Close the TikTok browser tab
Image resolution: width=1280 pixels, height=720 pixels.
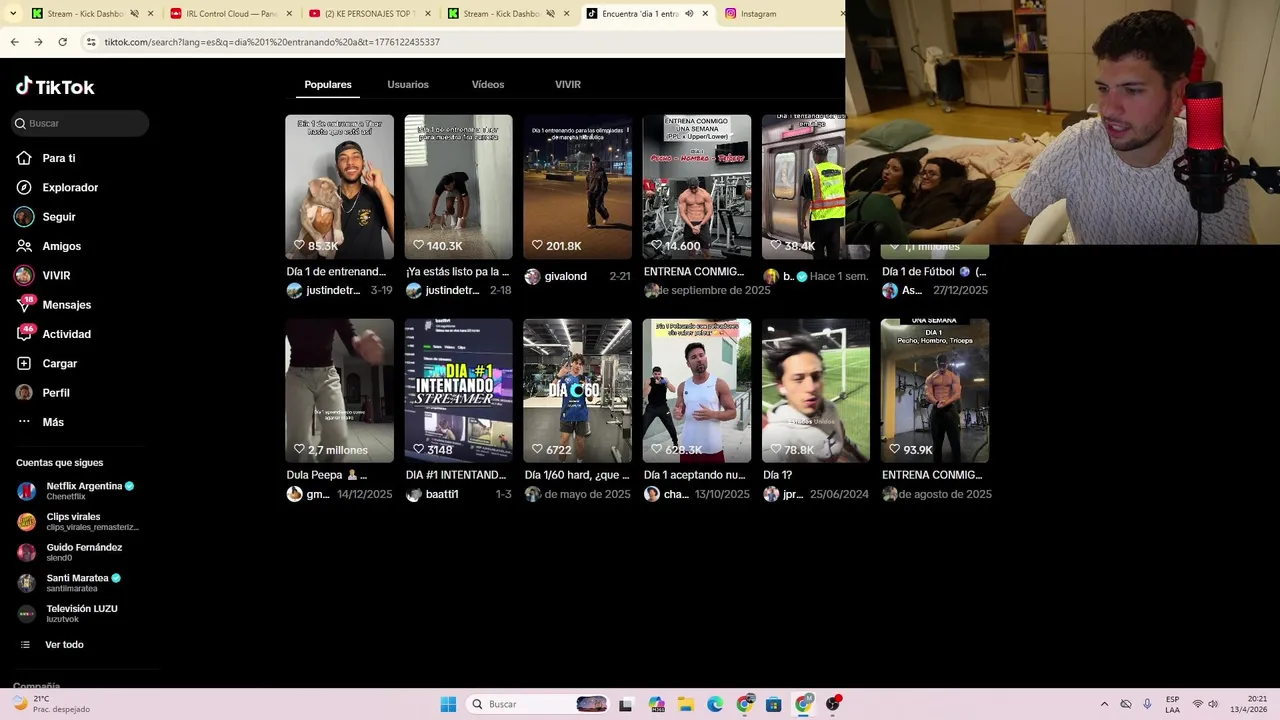pyautogui.click(x=705, y=14)
